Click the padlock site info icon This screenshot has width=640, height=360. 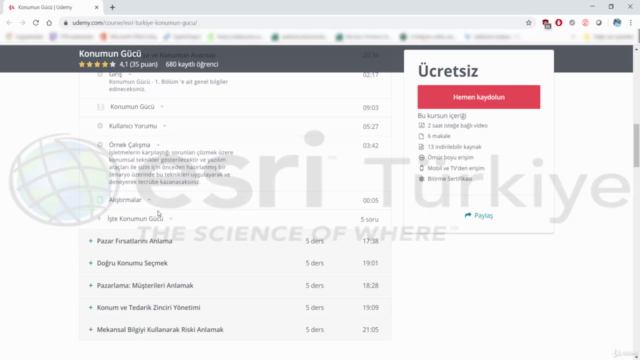(x=65, y=23)
